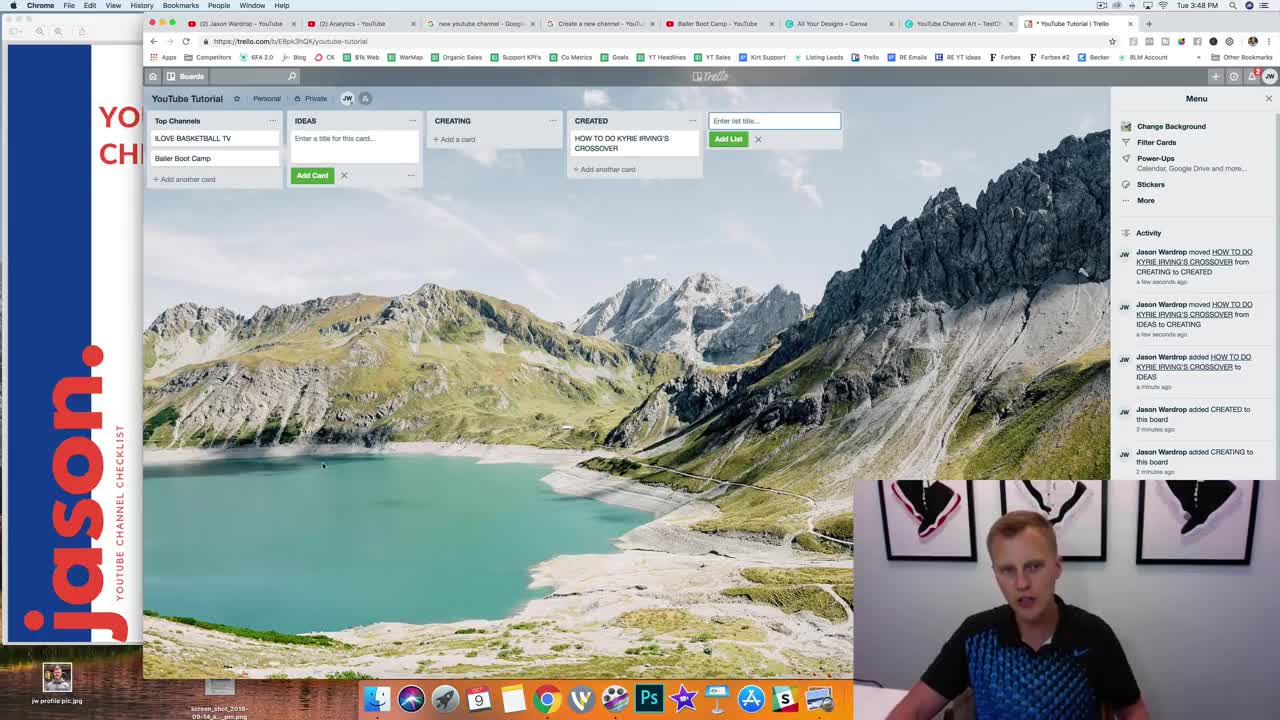1280x720 pixels.
Task: Click the Enter list title field
Action: (775, 121)
